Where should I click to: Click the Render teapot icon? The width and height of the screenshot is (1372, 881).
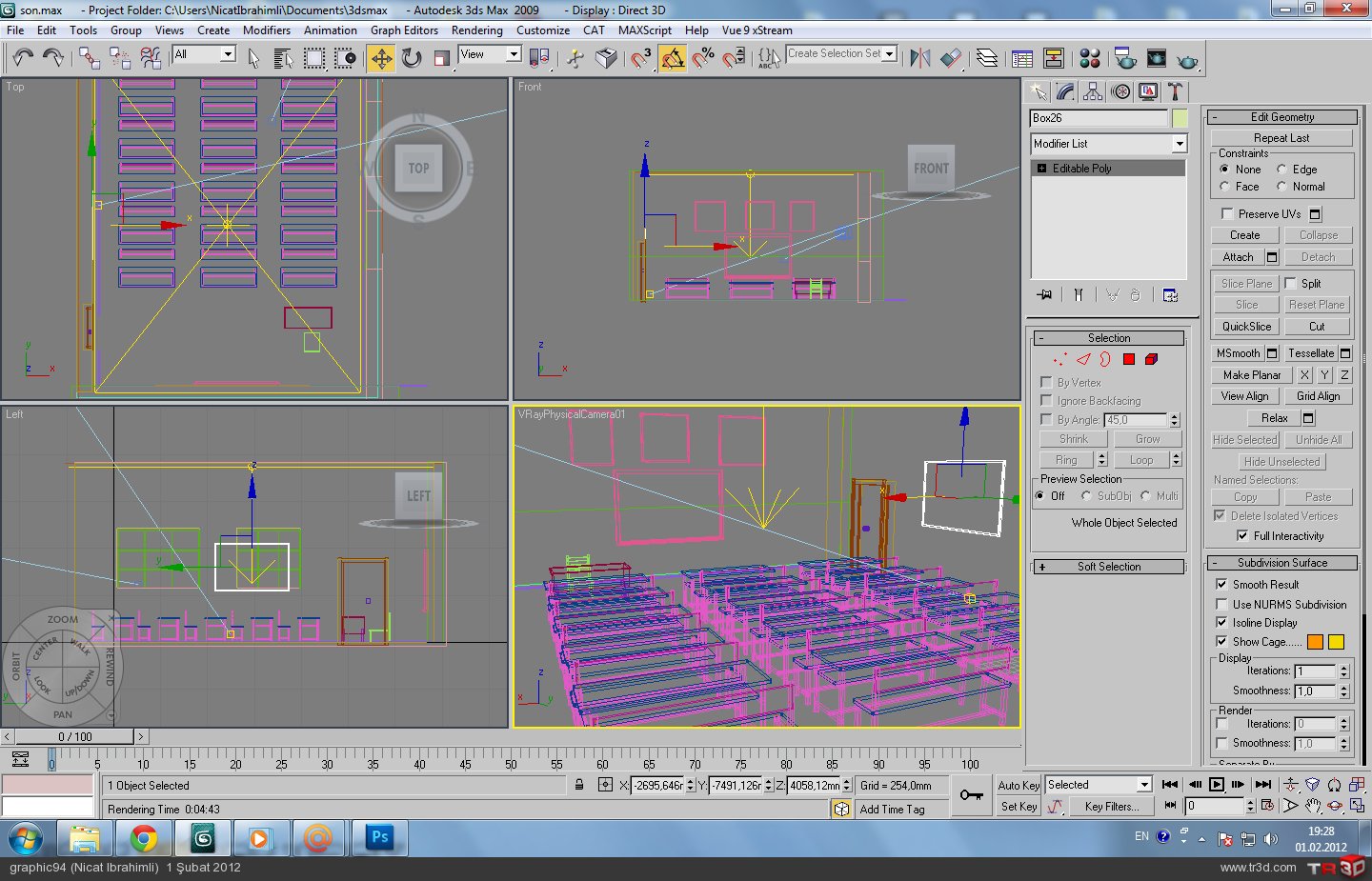tap(1187, 59)
